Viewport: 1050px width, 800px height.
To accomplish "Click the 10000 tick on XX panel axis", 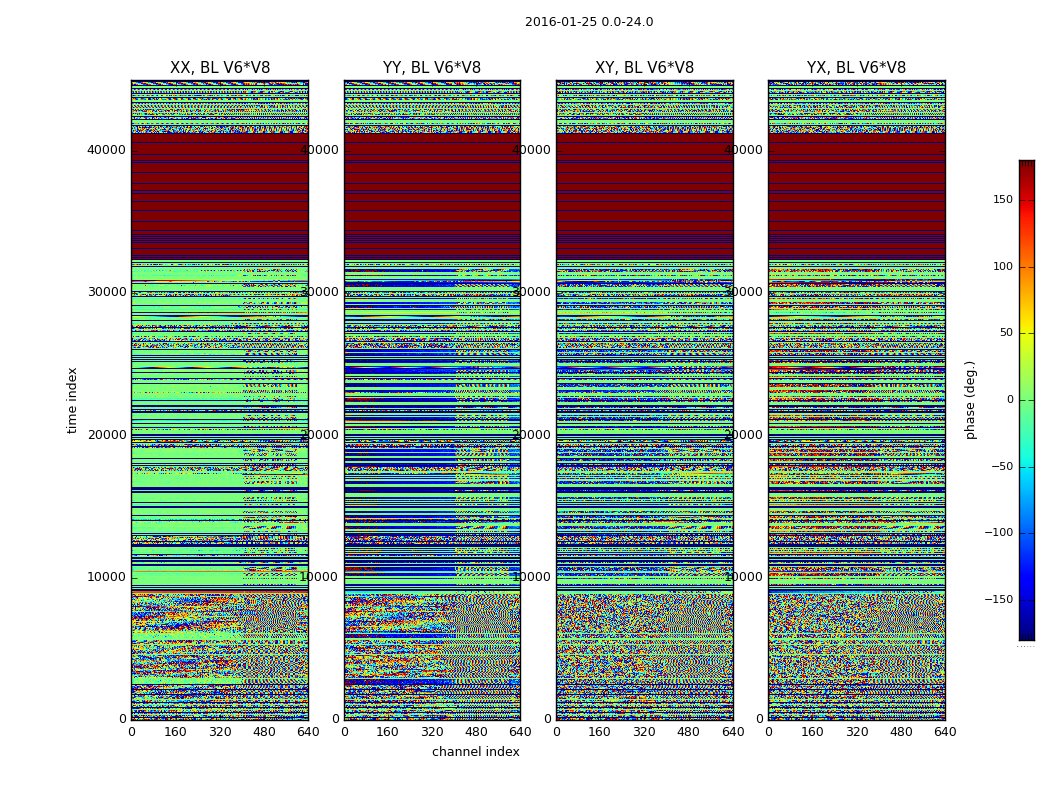I will point(106,577).
